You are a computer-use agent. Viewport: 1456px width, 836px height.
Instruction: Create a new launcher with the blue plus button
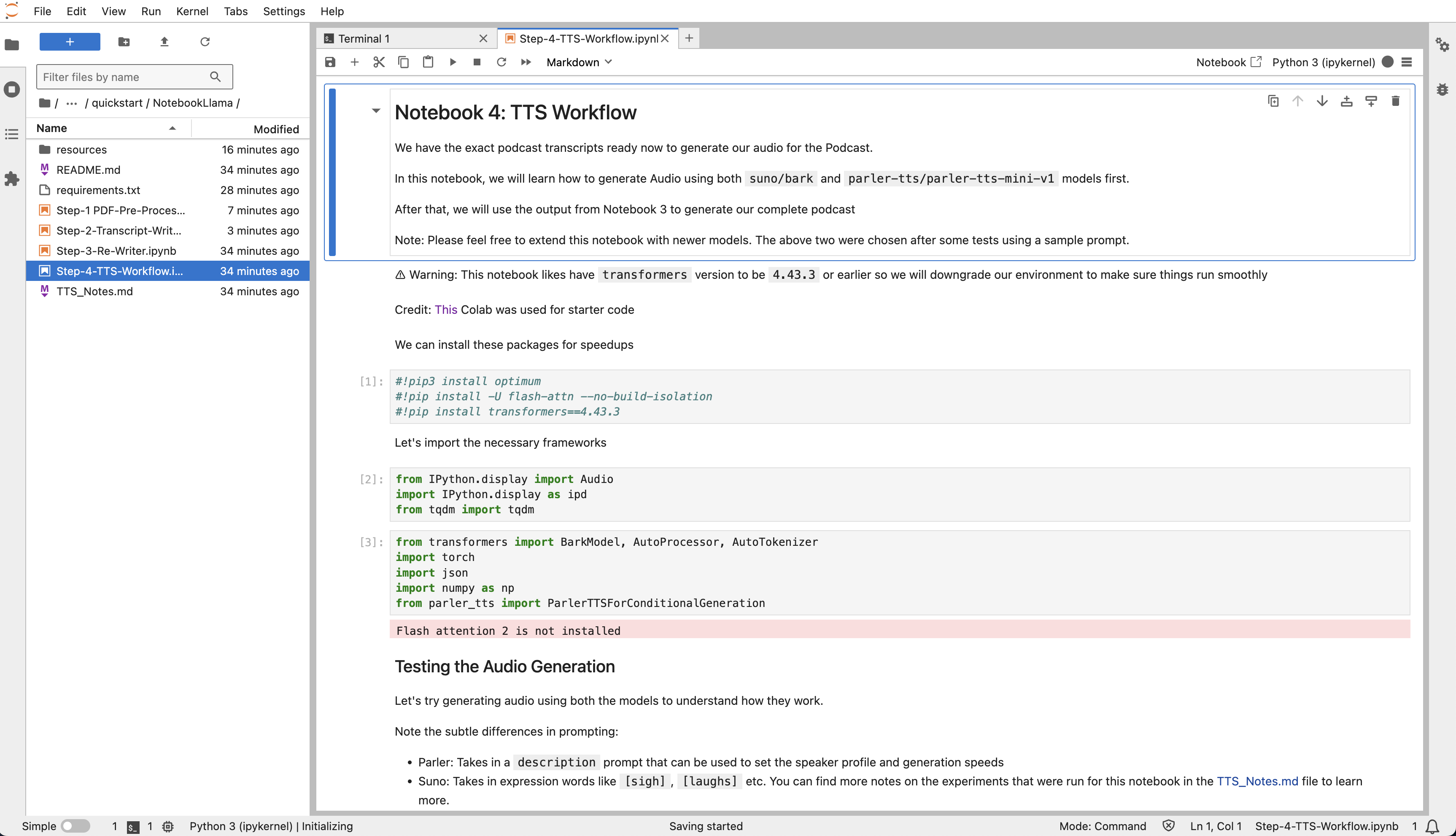point(70,41)
